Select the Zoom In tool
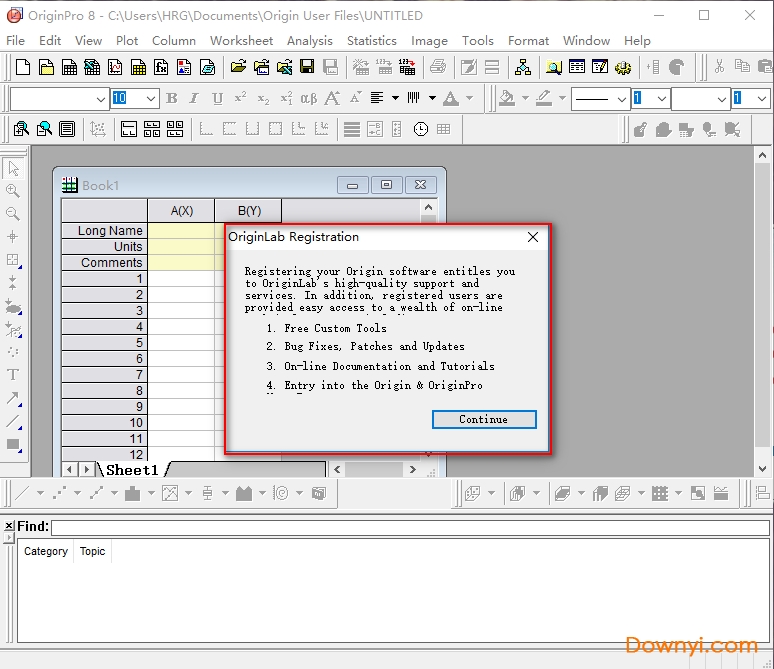The width and height of the screenshot is (774, 669). point(13,191)
